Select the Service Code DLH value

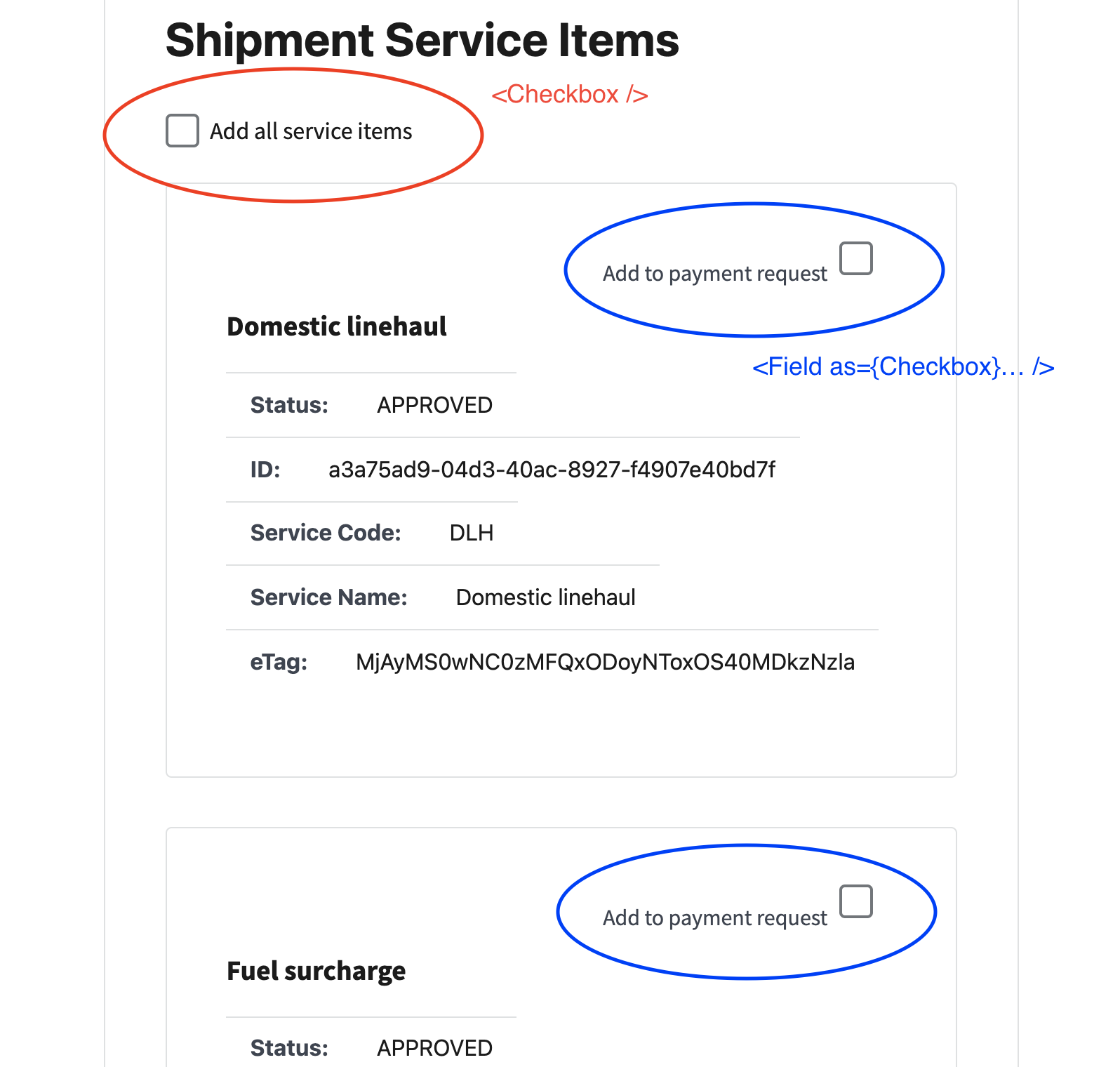pos(472,533)
